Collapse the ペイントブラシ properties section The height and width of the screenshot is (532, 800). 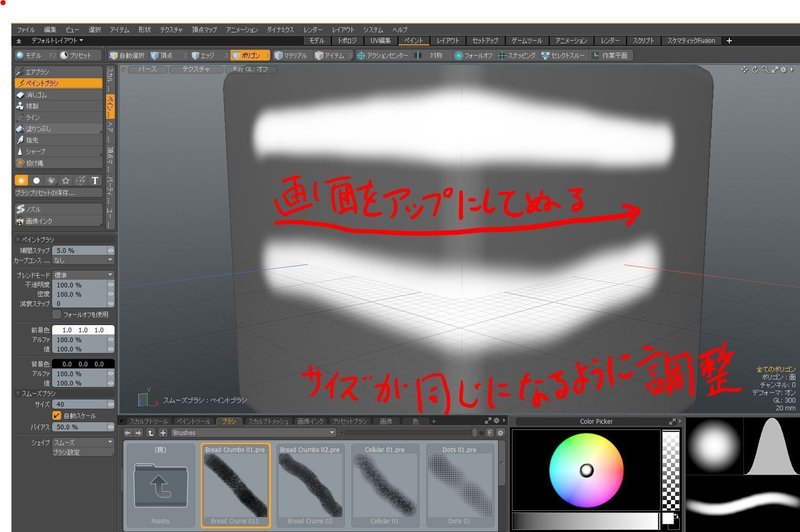pos(17,240)
